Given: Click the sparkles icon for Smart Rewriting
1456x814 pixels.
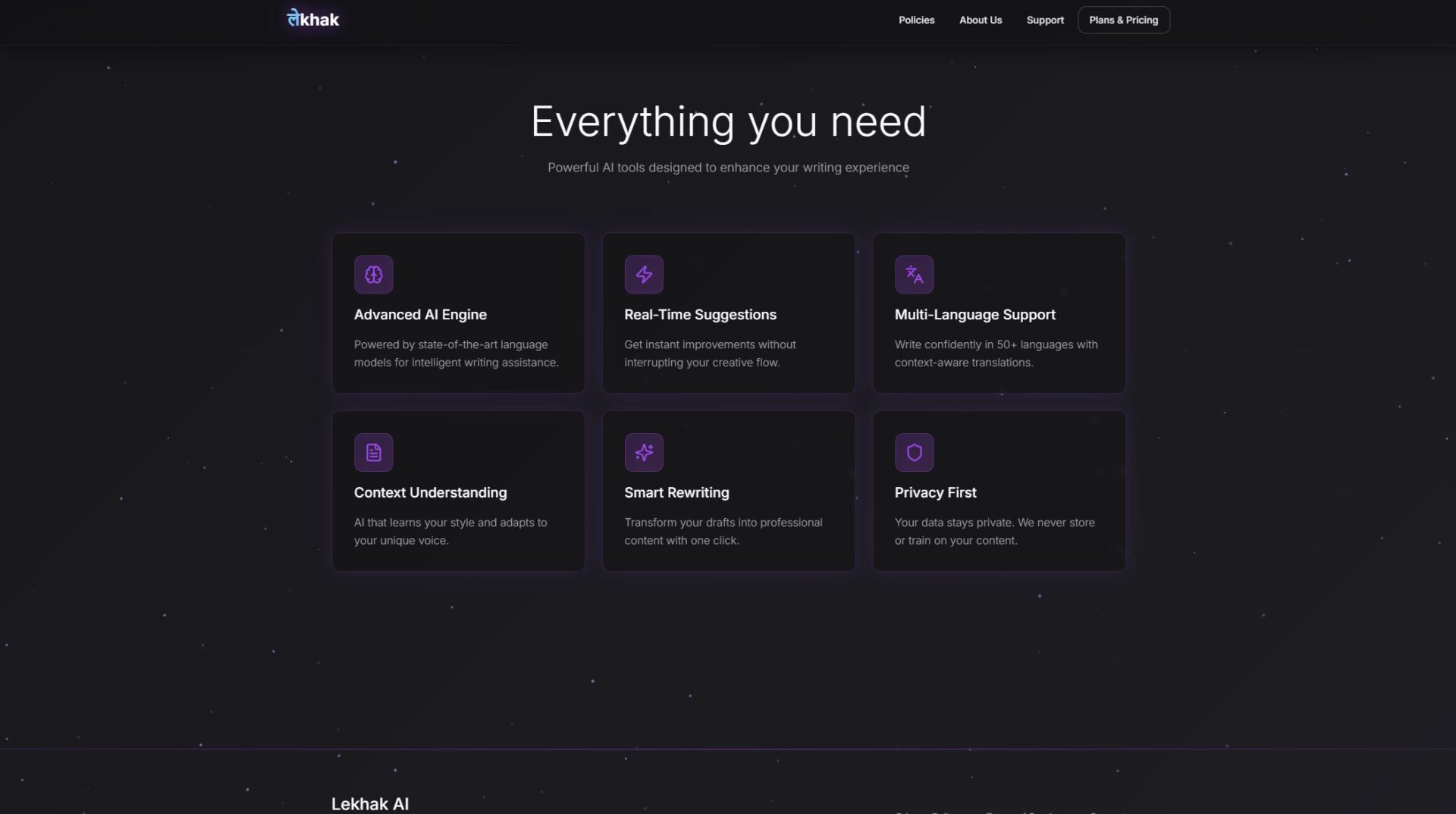Looking at the screenshot, I should 644,453.
